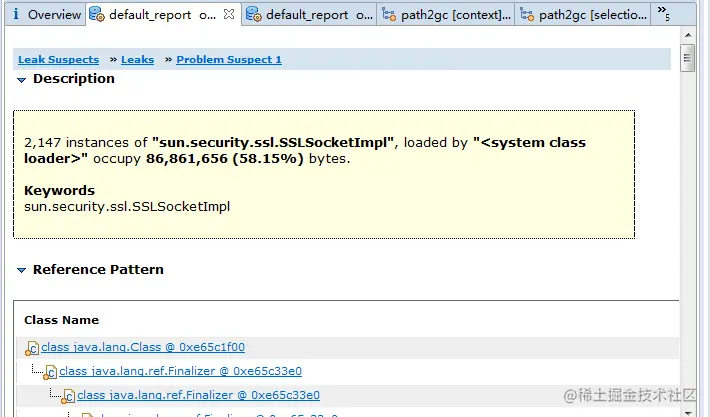This screenshot has width=710, height=417.
Task: Click the scrollbar up arrow
Action: point(688,35)
